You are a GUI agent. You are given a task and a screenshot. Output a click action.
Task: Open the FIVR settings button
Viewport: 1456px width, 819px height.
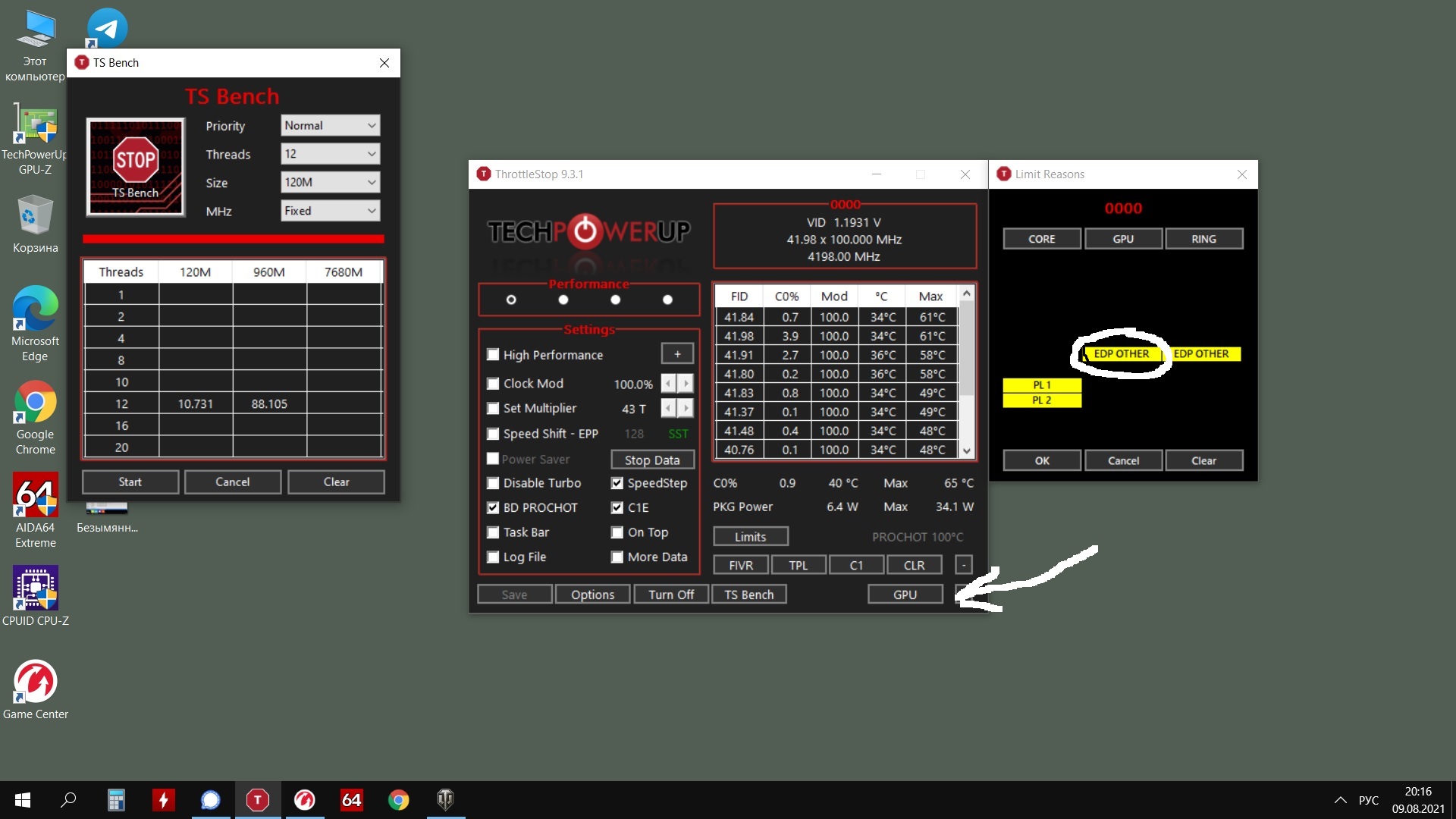point(740,565)
